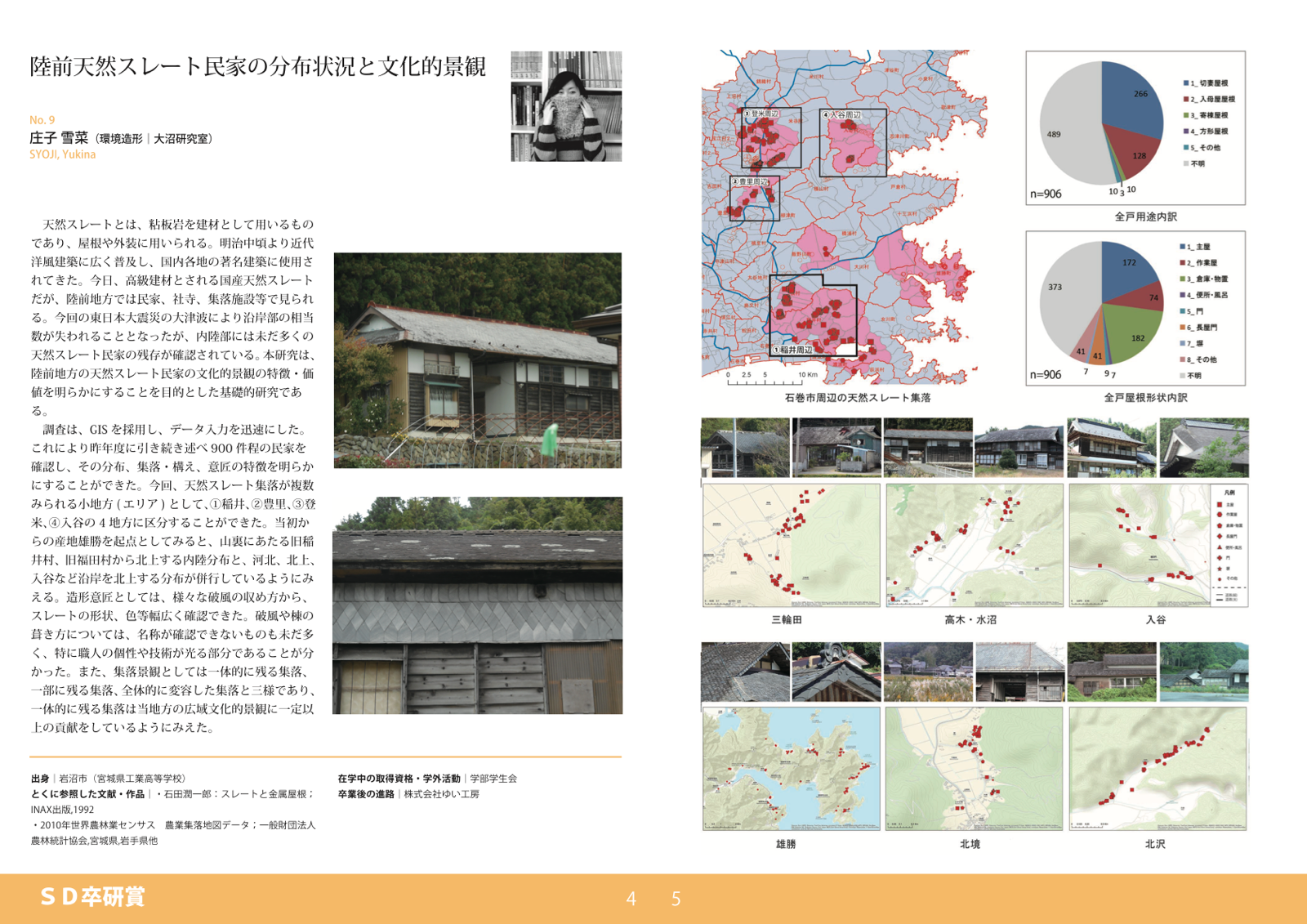
Task: Click the green pie slice labeled 182
Action: 1134,335
